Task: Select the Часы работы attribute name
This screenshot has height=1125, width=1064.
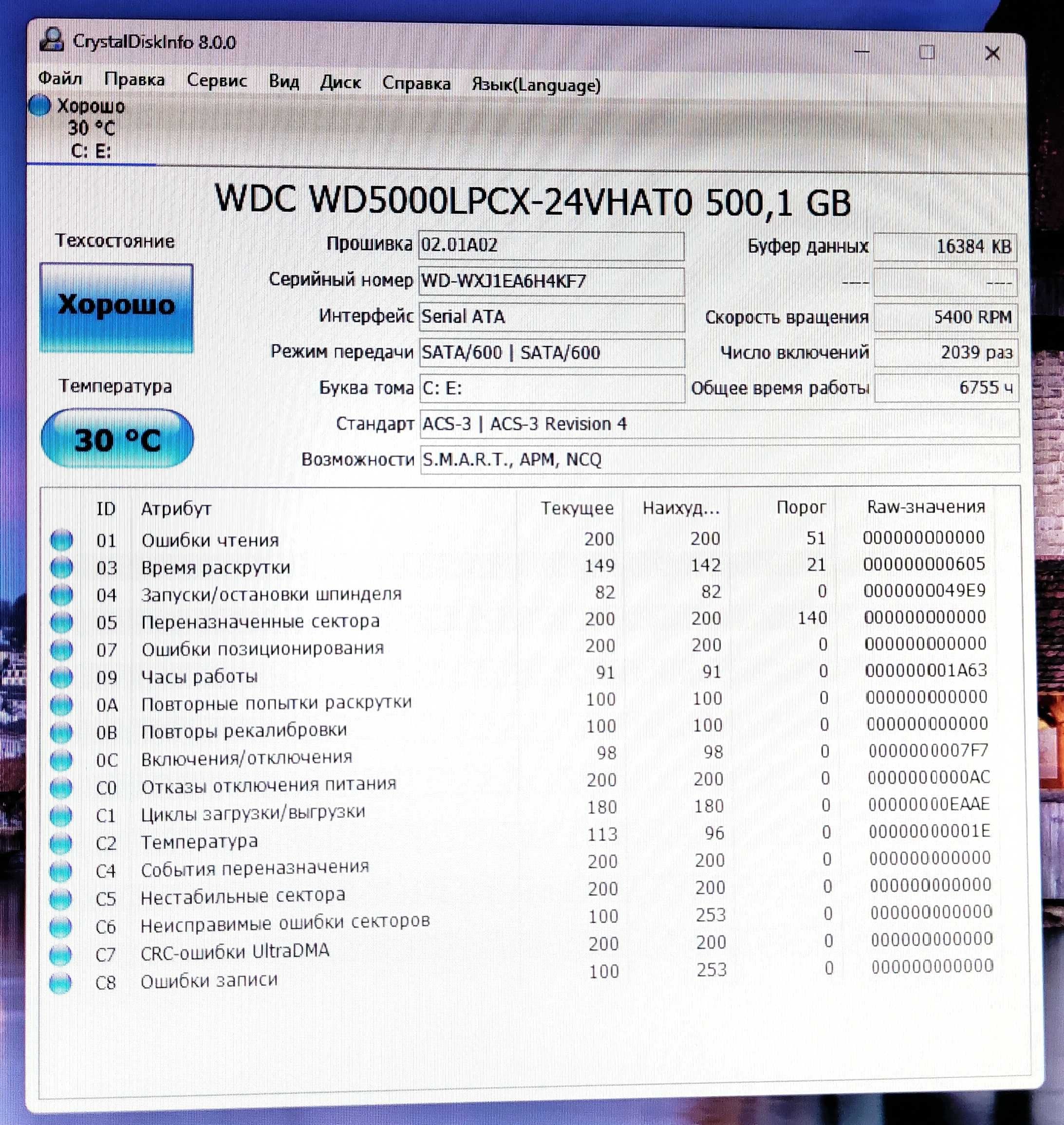Action: click(x=199, y=676)
